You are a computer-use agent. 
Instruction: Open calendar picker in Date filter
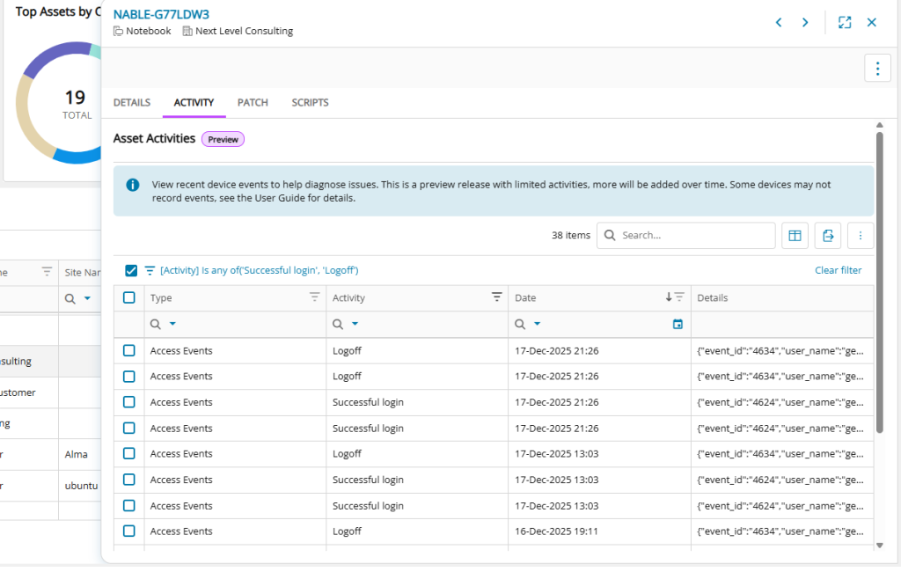click(x=678, y=324)
